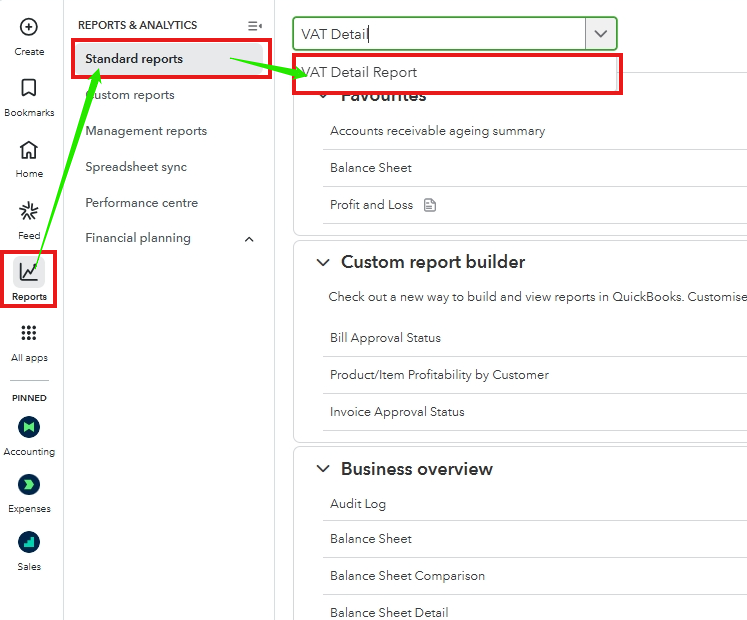Open the report search dropdown arrow
Viewport: 747px width, 620px height.
[x=600, y=33]
